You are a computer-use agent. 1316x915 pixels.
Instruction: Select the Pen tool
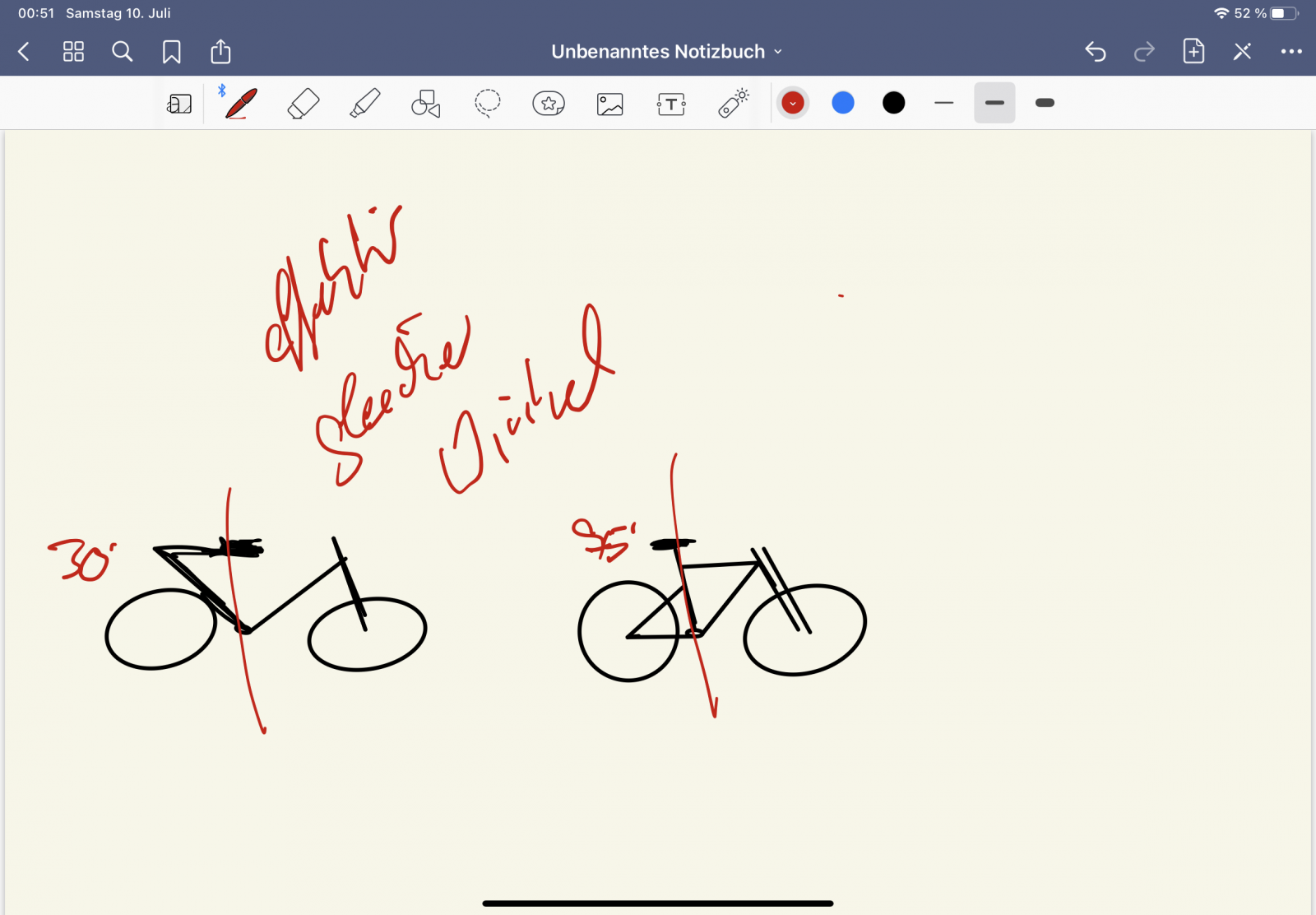point(240,104)
